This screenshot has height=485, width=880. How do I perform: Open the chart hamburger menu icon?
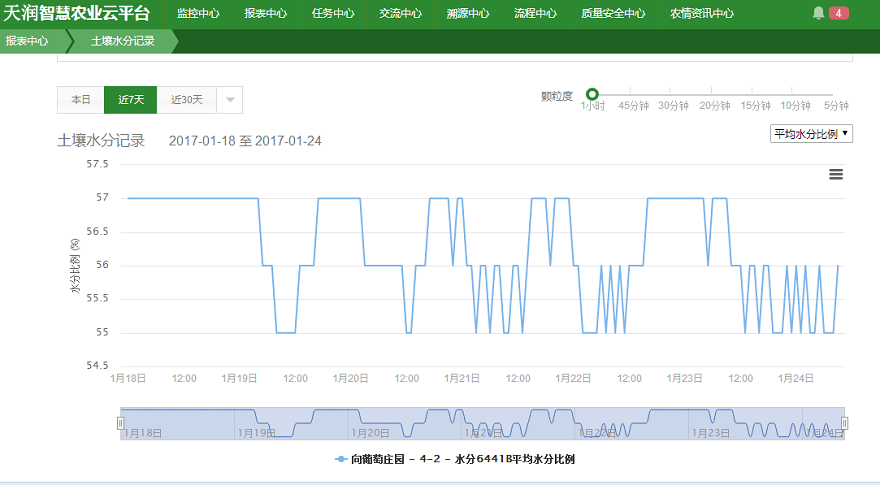[836, 174]
